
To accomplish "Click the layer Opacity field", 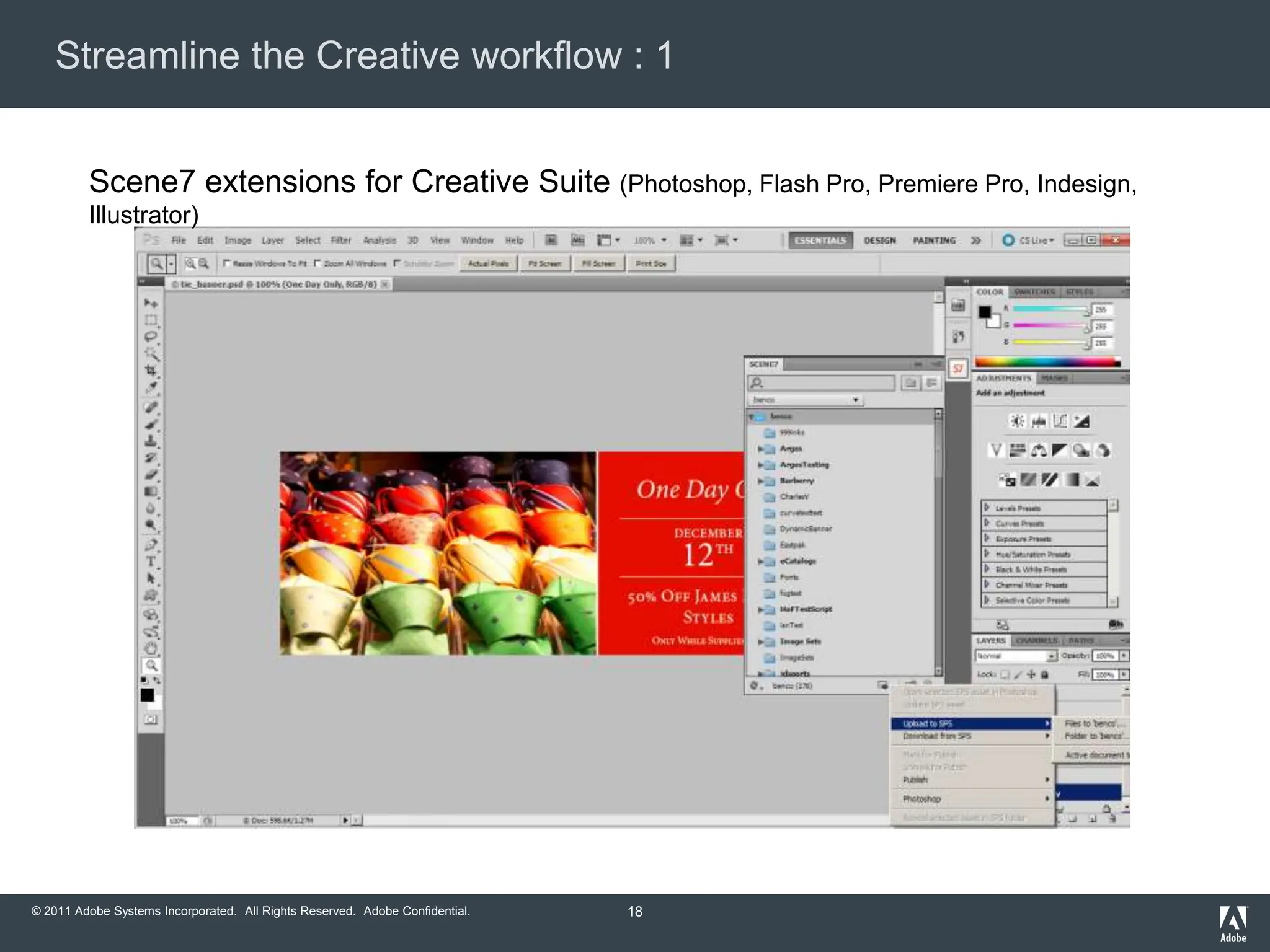I will pyautogui.click(x=1105, y=656).
